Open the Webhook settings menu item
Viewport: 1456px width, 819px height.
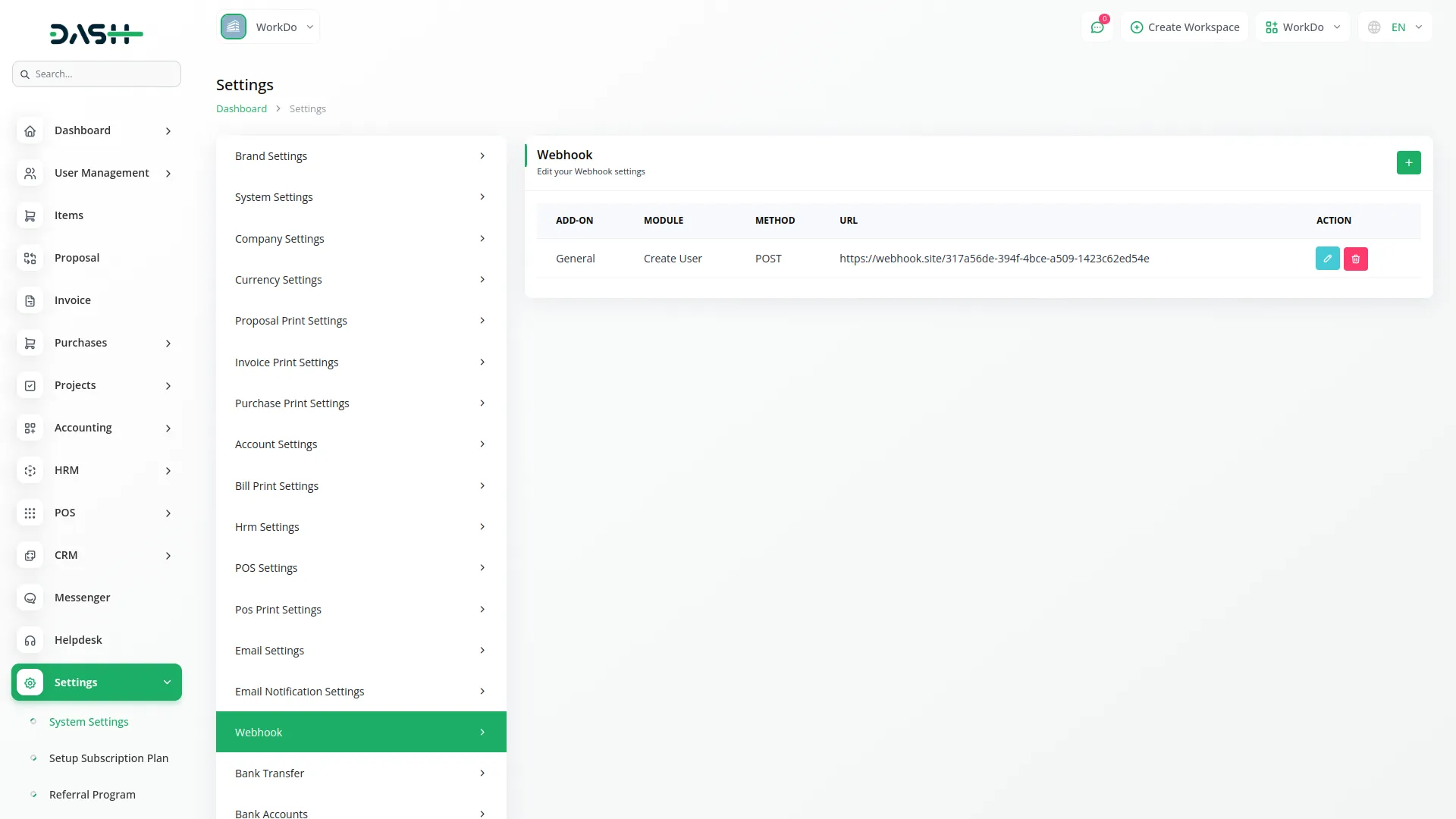[360, 731]
